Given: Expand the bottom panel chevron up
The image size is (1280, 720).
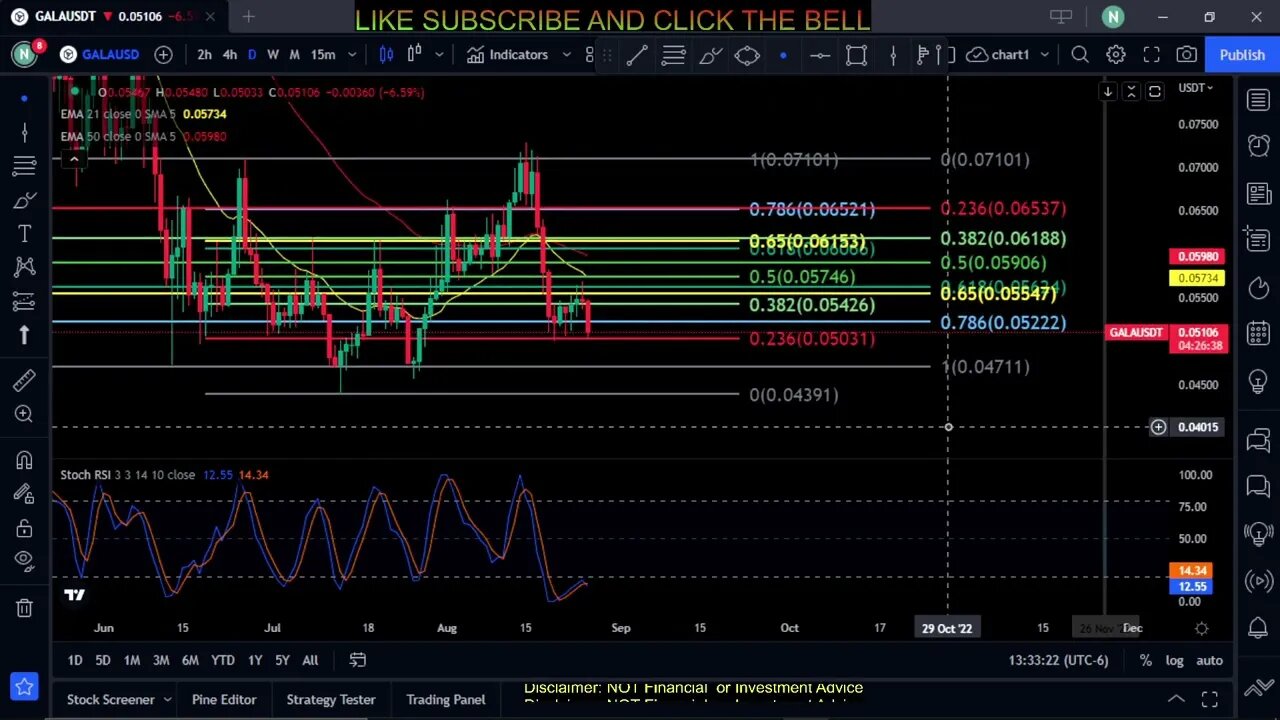Looking at the screenshot, I should [1177, 700].
